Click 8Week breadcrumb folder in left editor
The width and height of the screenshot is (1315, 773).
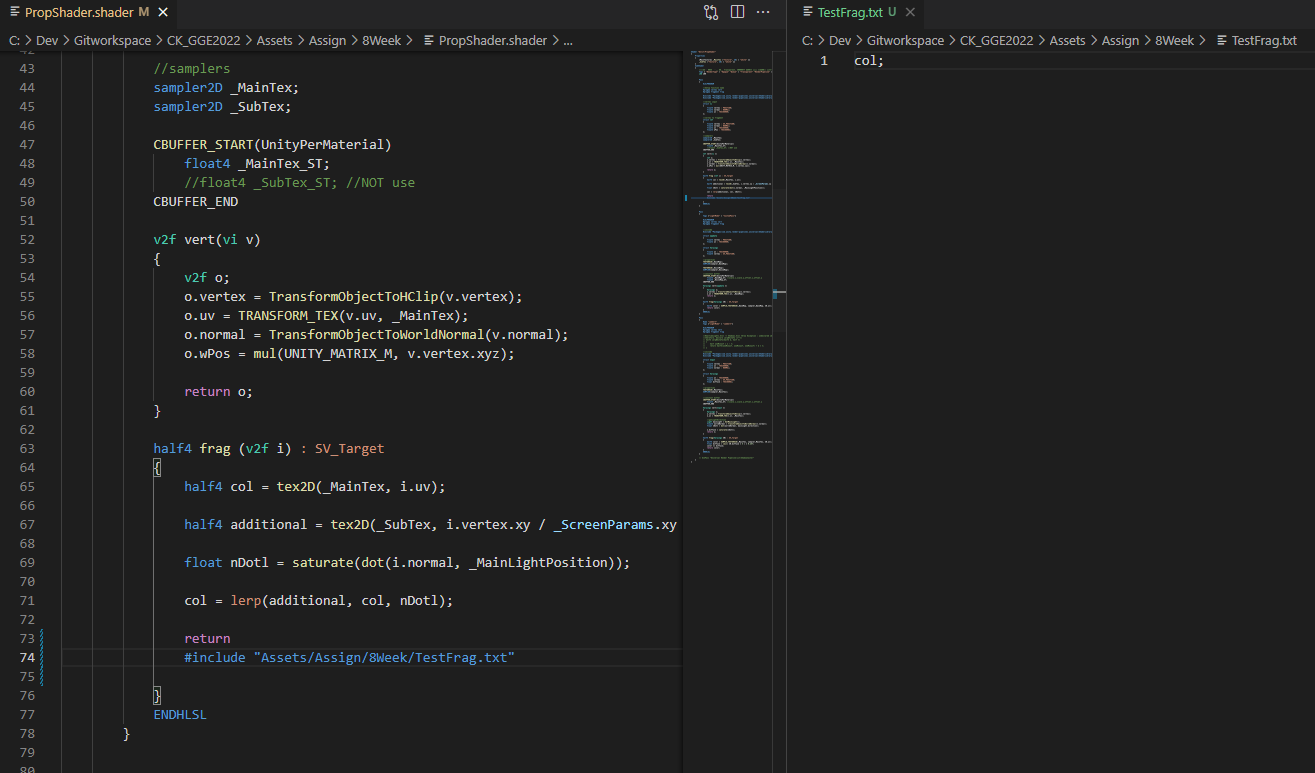pos(381,41)
